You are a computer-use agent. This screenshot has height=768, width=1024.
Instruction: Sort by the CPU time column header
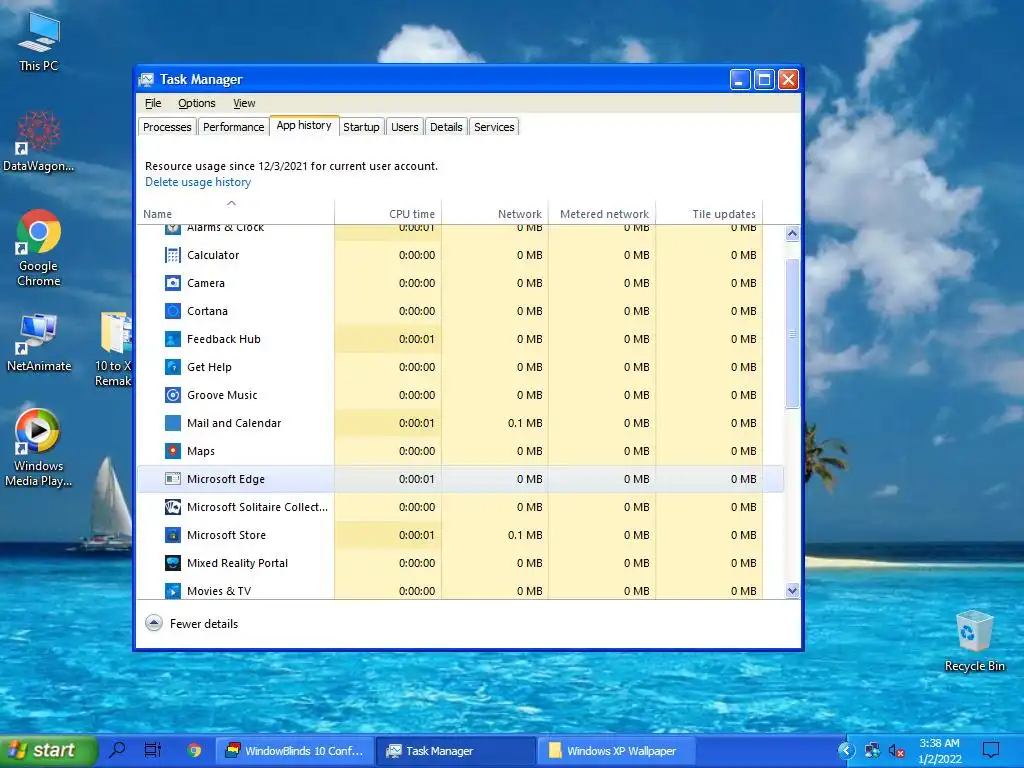(388, 214)
